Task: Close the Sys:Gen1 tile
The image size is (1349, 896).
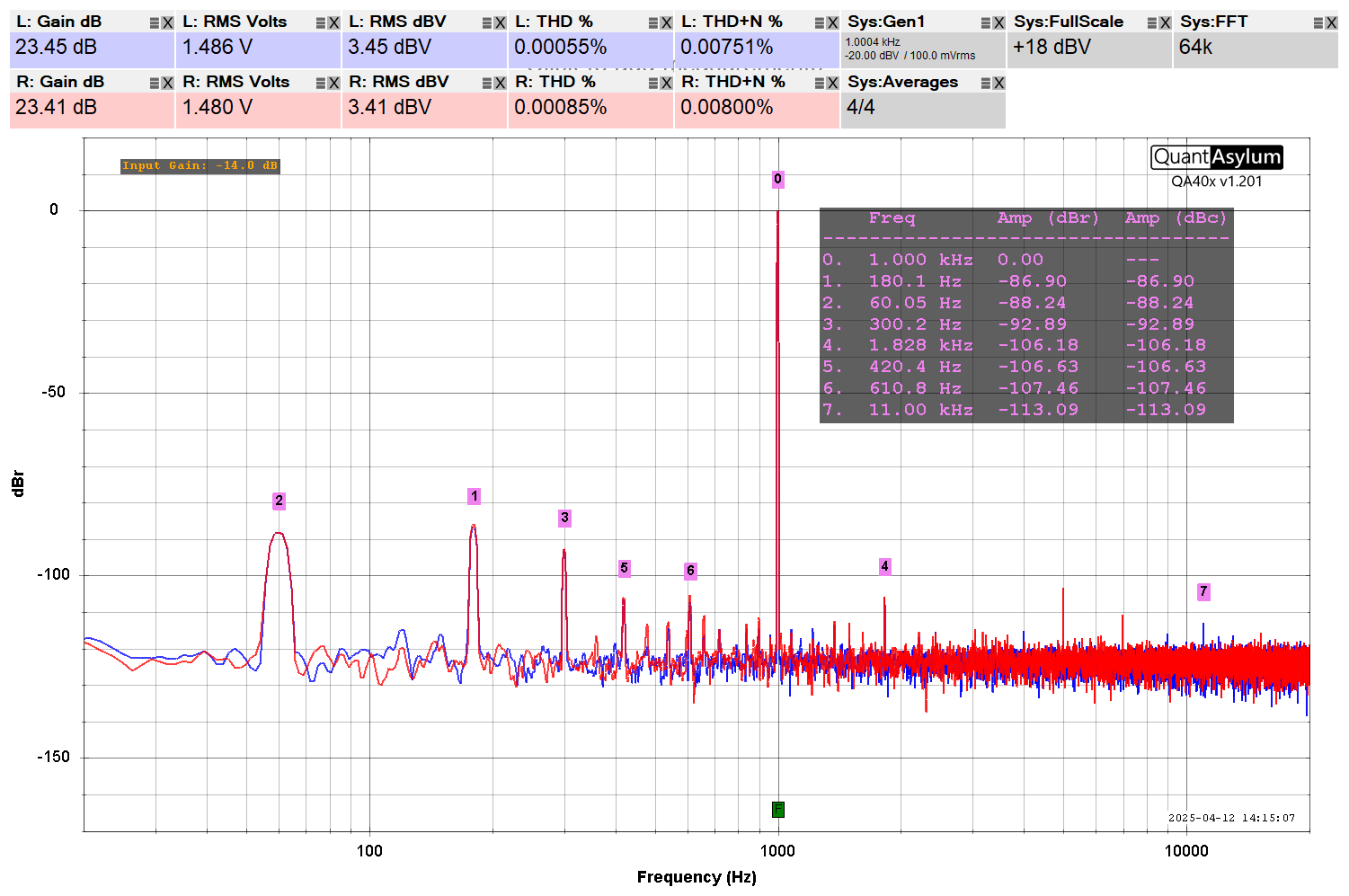Action: (x=998, y=23)
